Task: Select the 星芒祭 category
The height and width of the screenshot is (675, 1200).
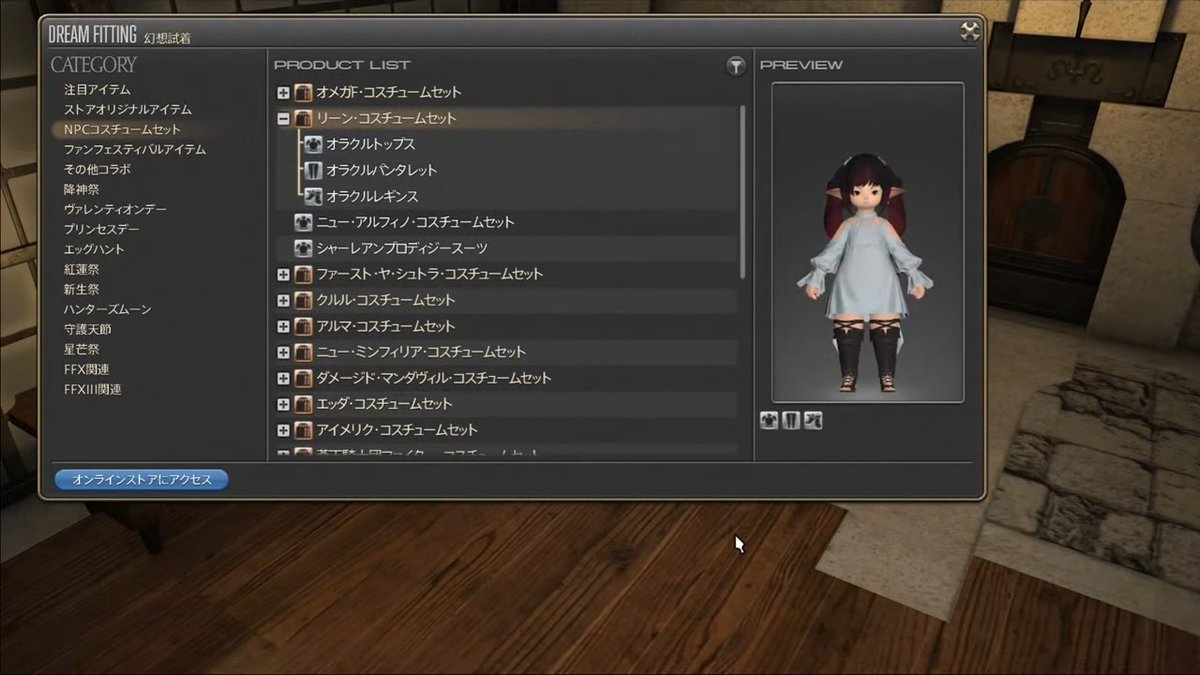Action: click(81, 350)
